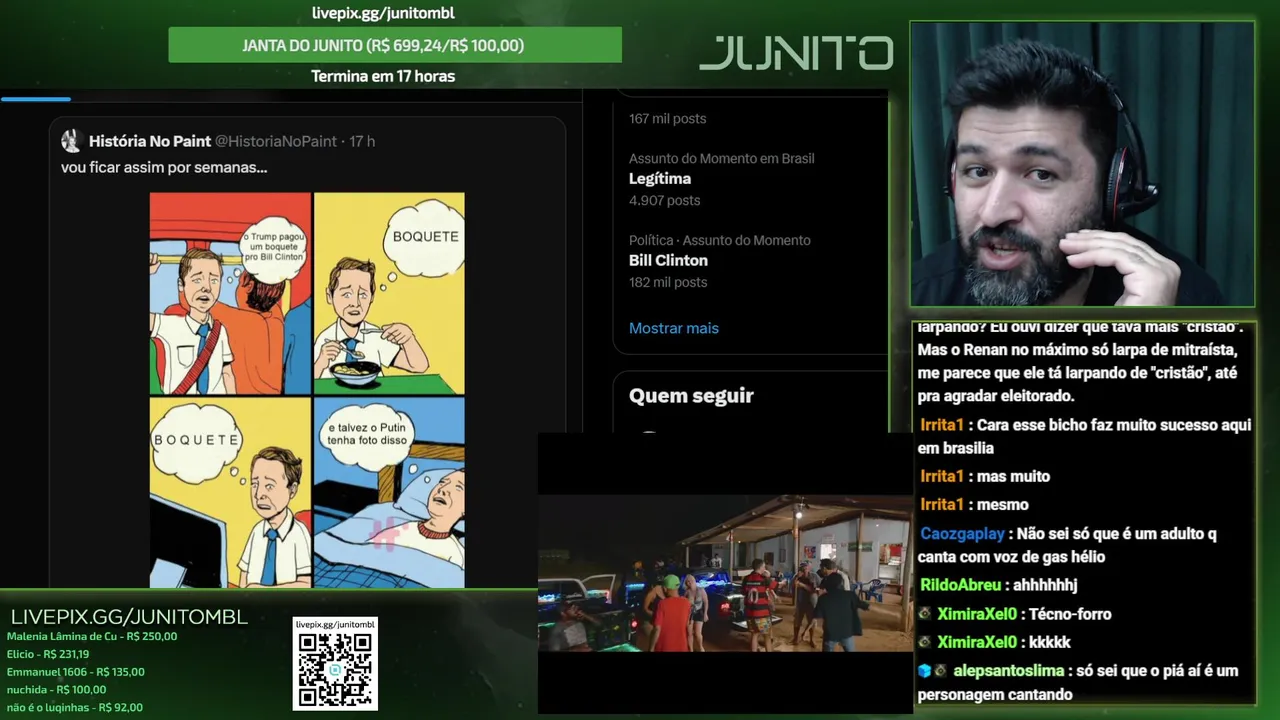
Task: Click the 'Quem seguir' heading
Action: pyautogui.click(x=691, y=396)
